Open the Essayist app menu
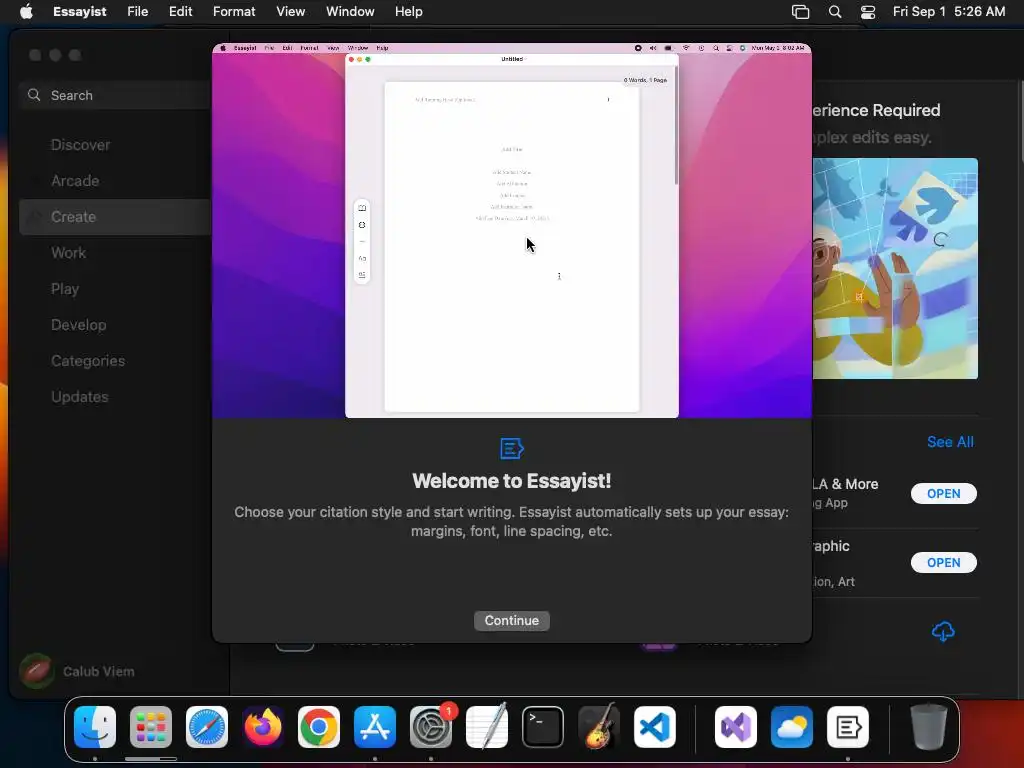The width and height of the screenshot is (1024, 768). (x=80, y=12)
